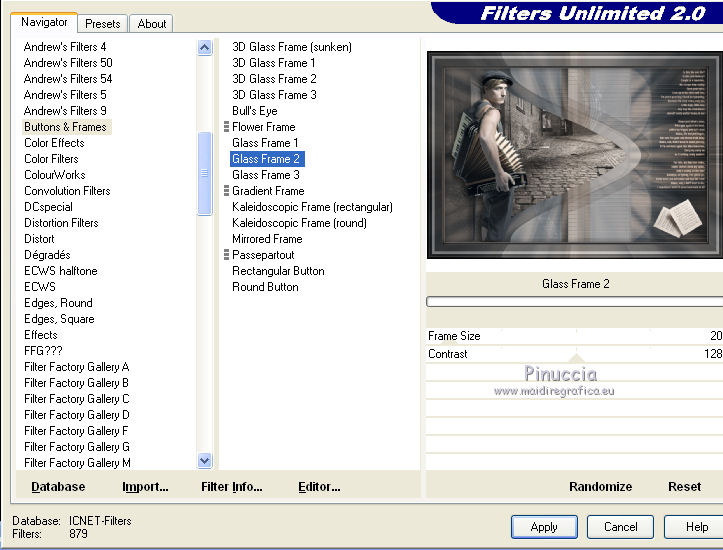Click the Apply button
723x550 pixels.
tap(544, 527)
